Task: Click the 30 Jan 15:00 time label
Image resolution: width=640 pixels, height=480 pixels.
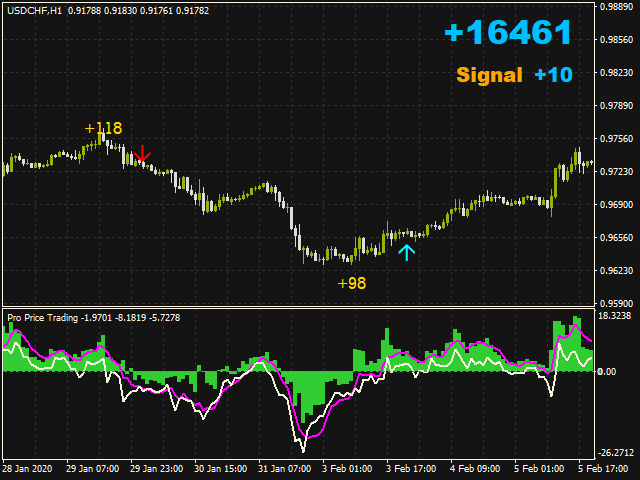Action: [220, 469]
